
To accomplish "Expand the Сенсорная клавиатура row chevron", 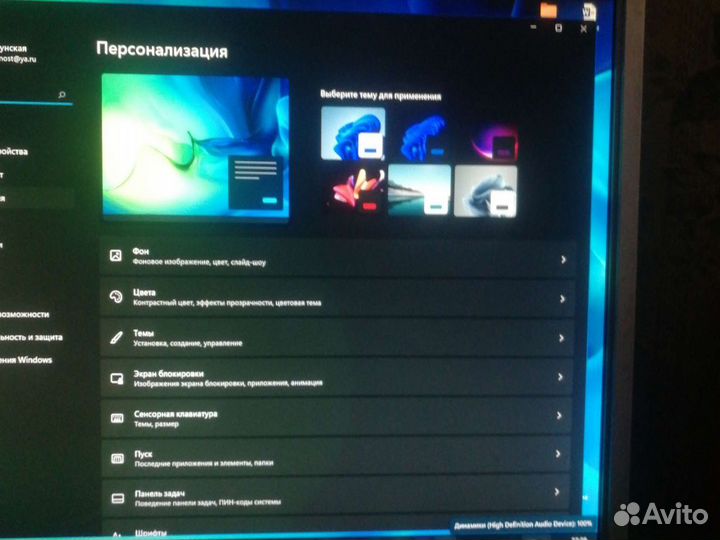I will 559,416.
